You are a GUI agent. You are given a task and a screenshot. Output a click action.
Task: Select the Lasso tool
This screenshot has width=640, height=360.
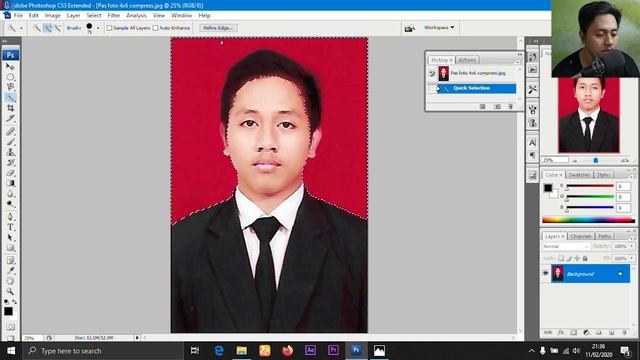click(x=10, y=87)
